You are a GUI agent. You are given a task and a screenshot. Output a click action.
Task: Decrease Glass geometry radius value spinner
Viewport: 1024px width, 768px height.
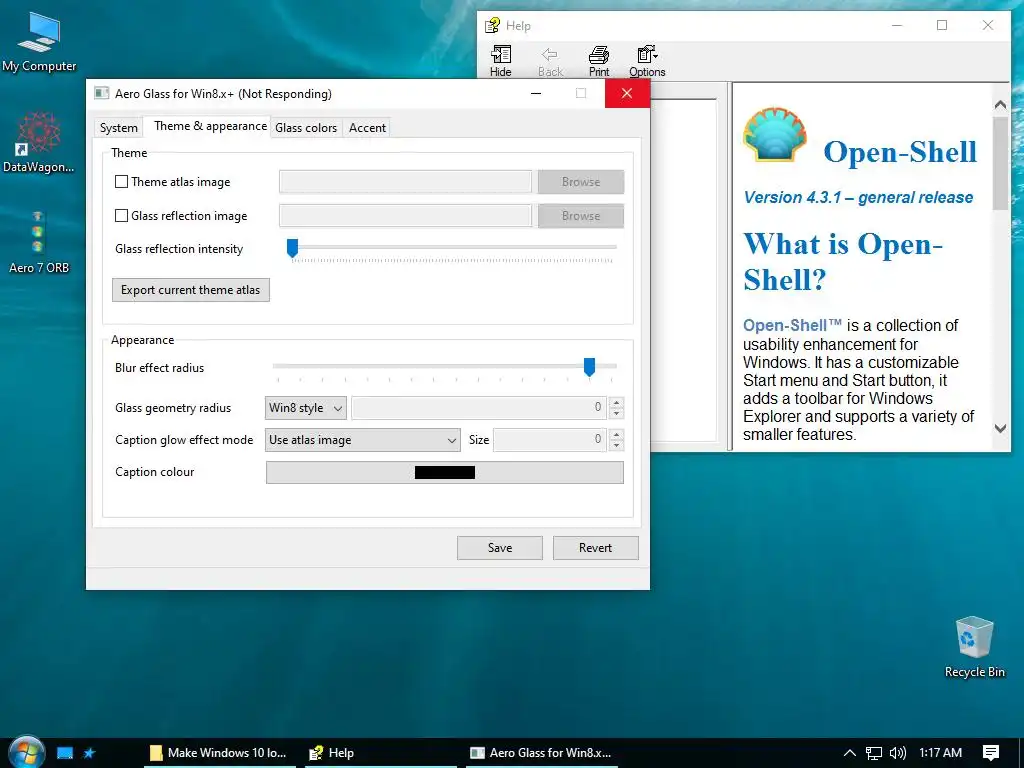click(616, 413)
